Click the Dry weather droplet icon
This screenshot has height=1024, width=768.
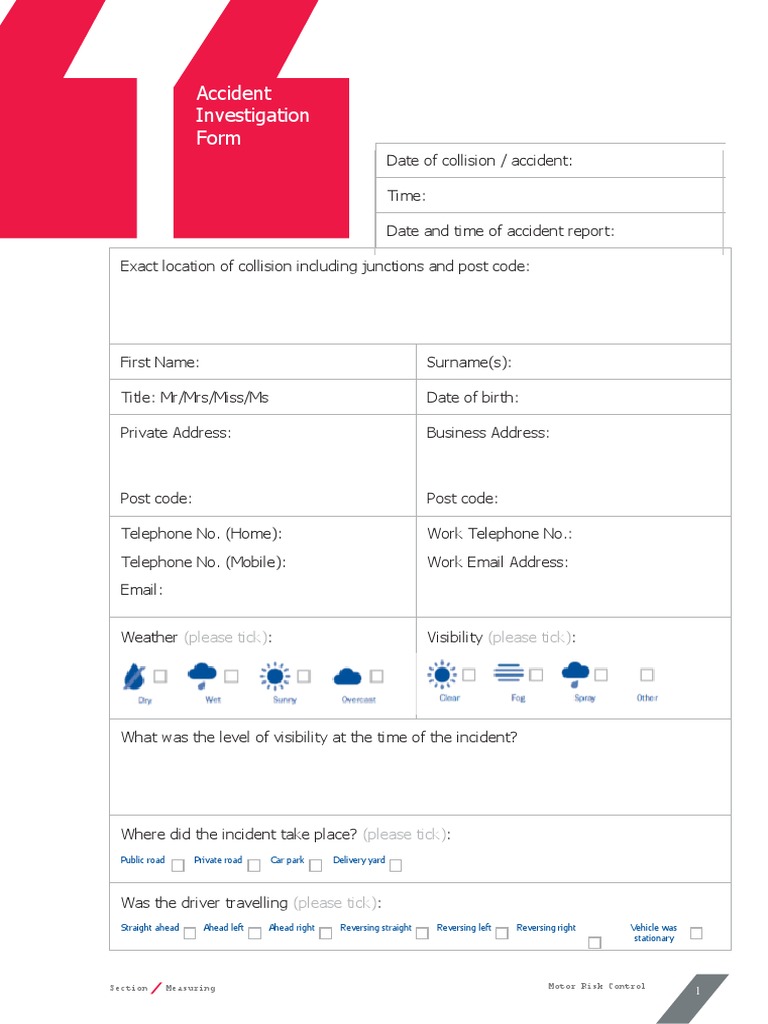(134, 677)
